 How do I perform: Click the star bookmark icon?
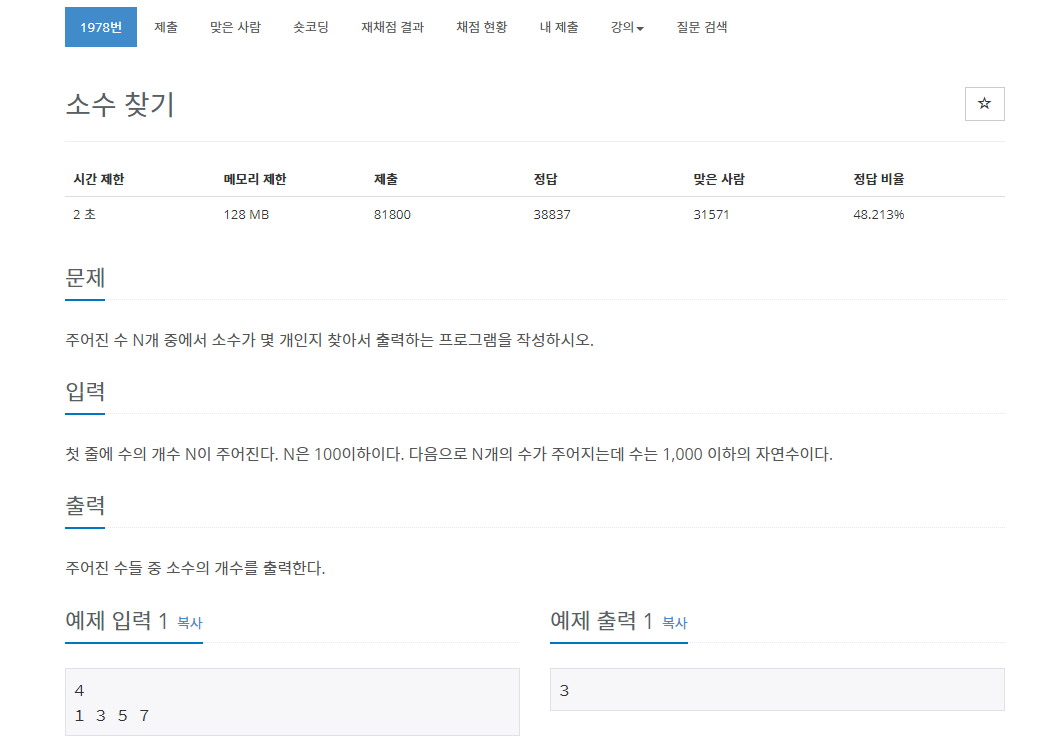984,104
